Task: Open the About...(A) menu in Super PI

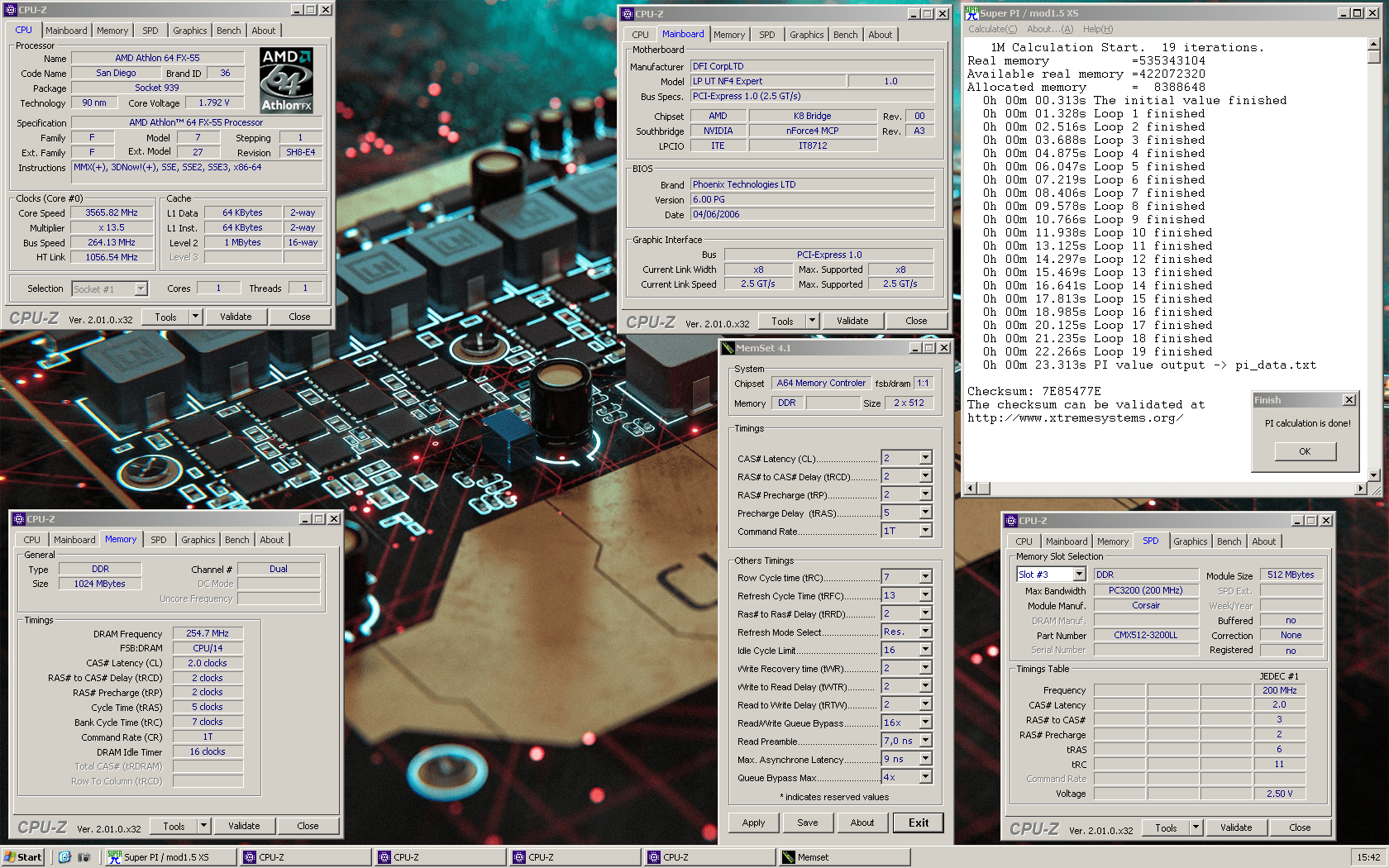Action: pyautogui.click(x=1050, y=29)
